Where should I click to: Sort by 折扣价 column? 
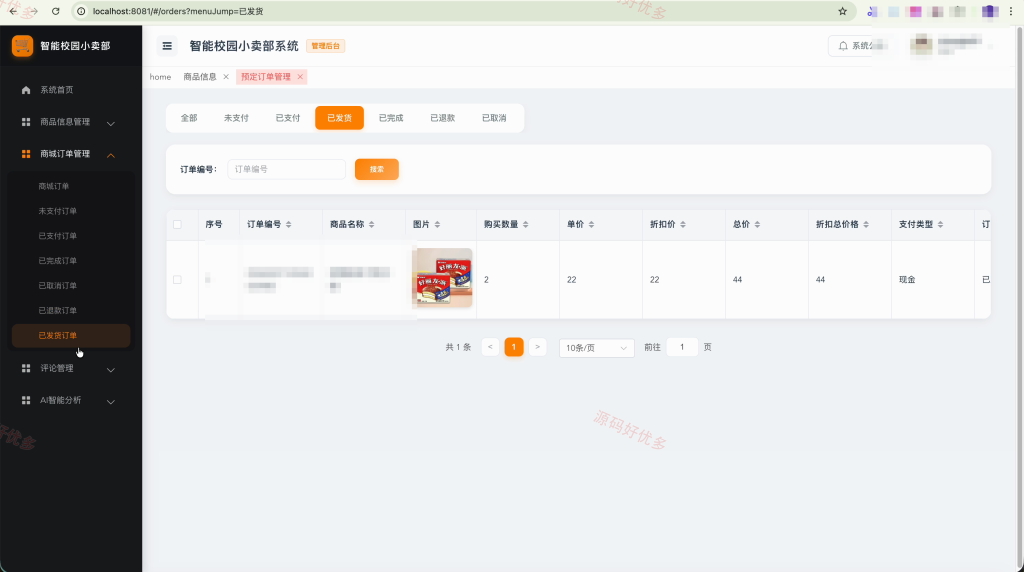tap(683, 225)
